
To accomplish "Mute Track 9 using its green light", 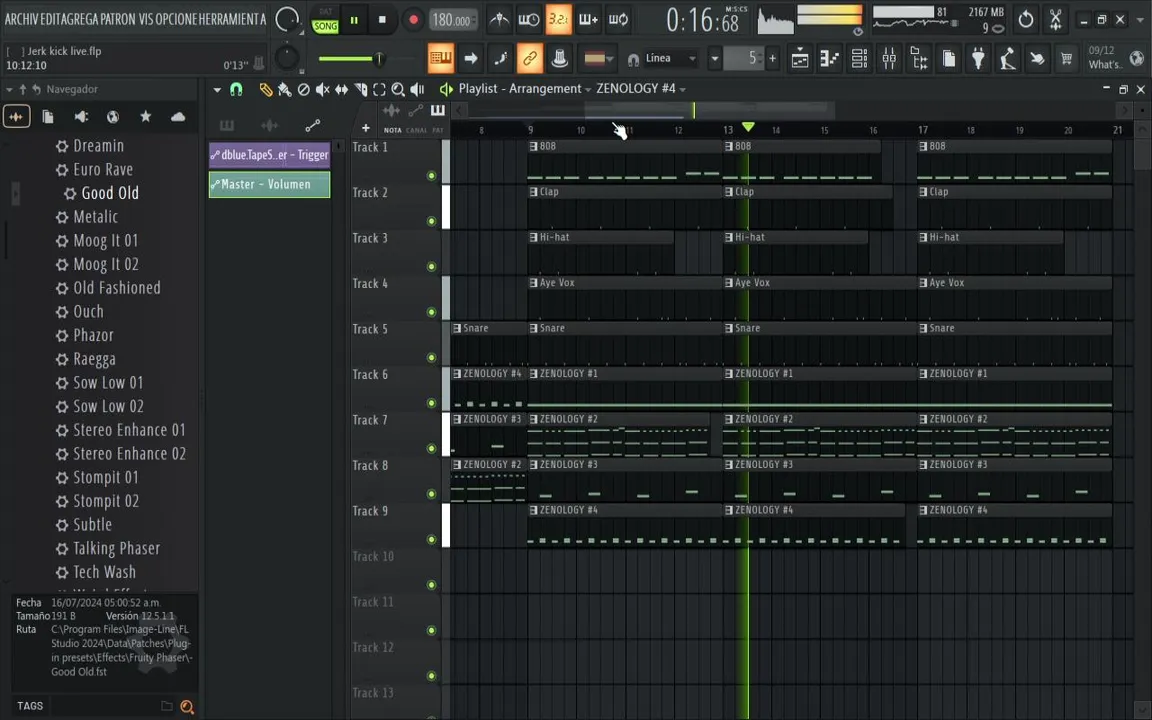I will tap(431, 540).
